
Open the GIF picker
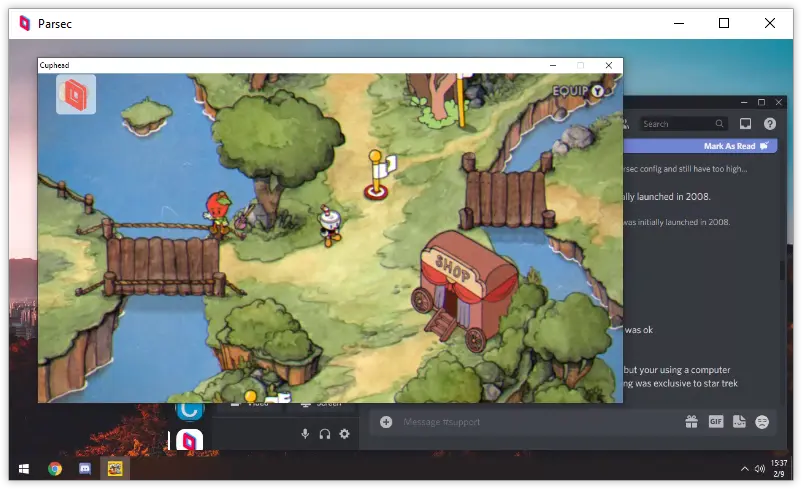[x=715, y=422]
